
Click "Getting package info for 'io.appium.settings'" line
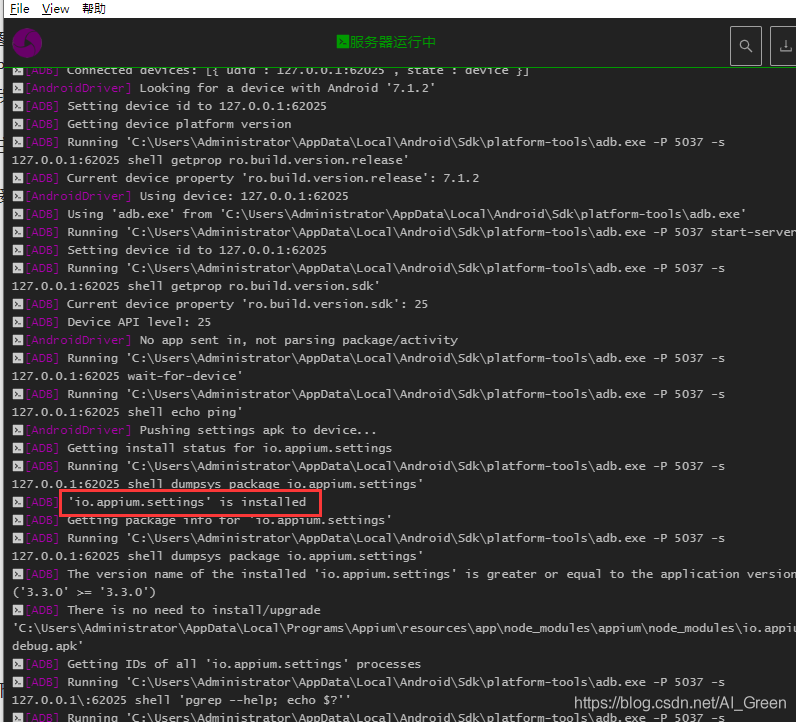point(229,520)
